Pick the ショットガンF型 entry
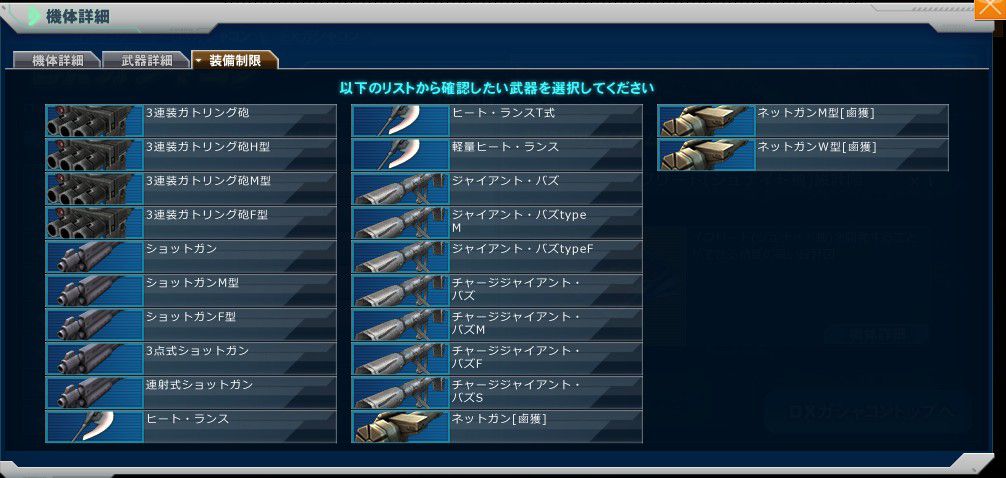This screenshot has height=478, width=1006. point(191,325)
